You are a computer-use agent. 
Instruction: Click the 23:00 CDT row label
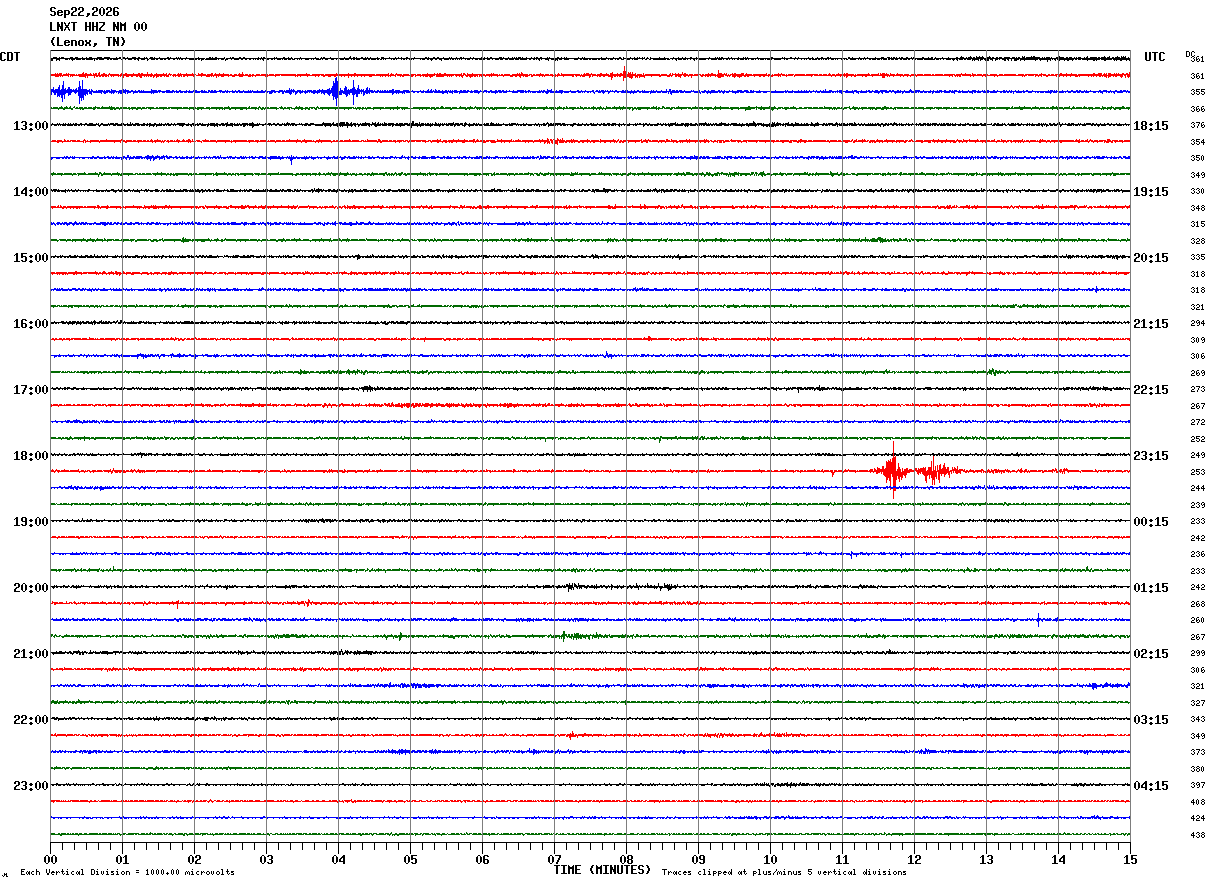click(30, 786)
